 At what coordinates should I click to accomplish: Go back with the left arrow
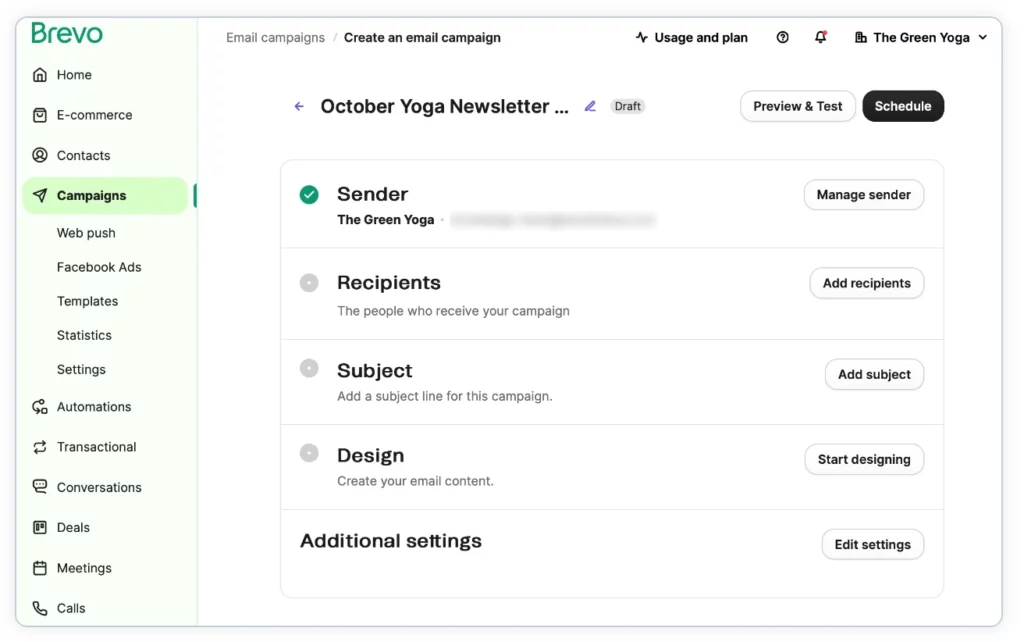pos(299,106)
